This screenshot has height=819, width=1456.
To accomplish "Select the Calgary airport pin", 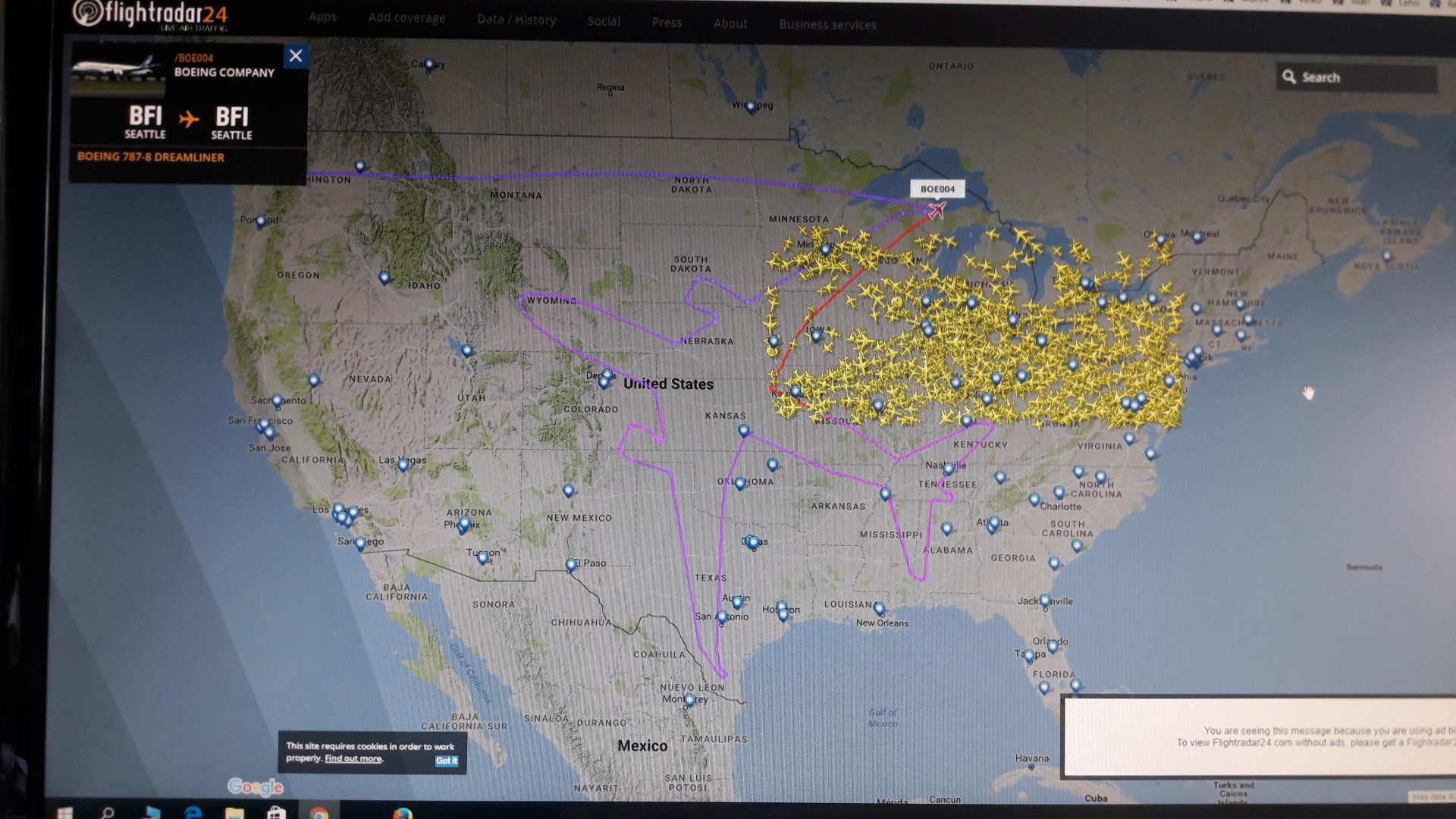I will tap(429, 65).
